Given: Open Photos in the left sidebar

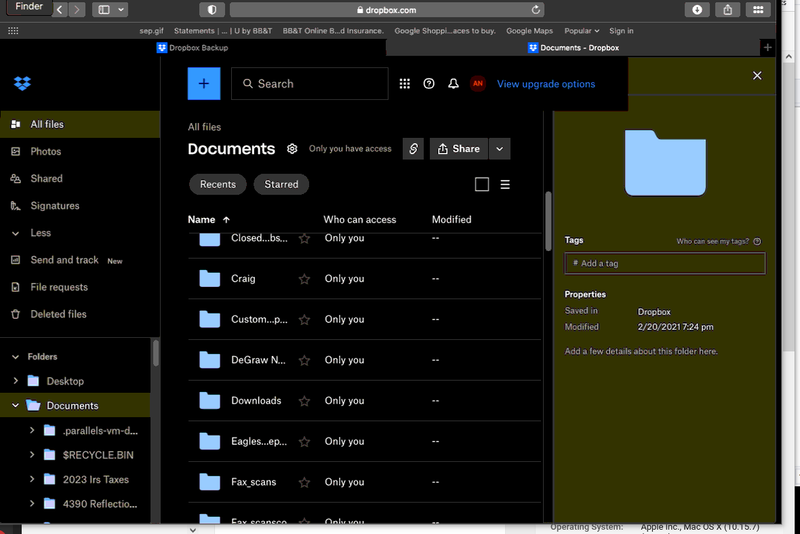Looking at the screenshot, I should pyautogui.click(x=45, y=151).
